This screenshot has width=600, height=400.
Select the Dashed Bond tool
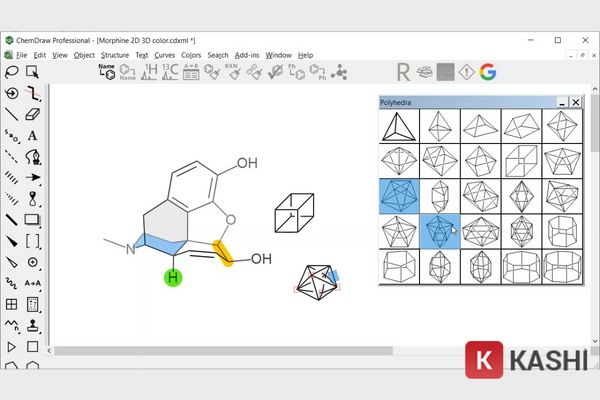[11, 157]
